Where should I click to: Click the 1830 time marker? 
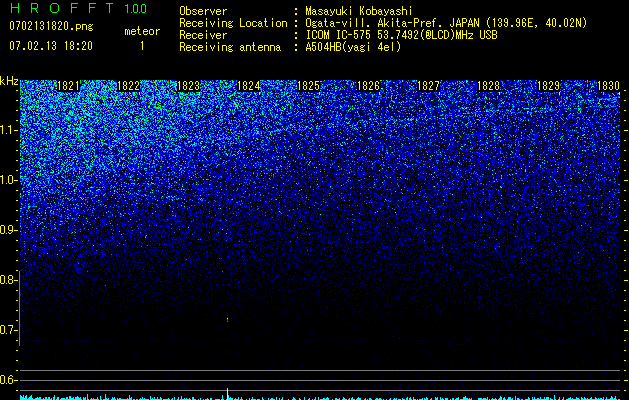[x=609, y=86]
